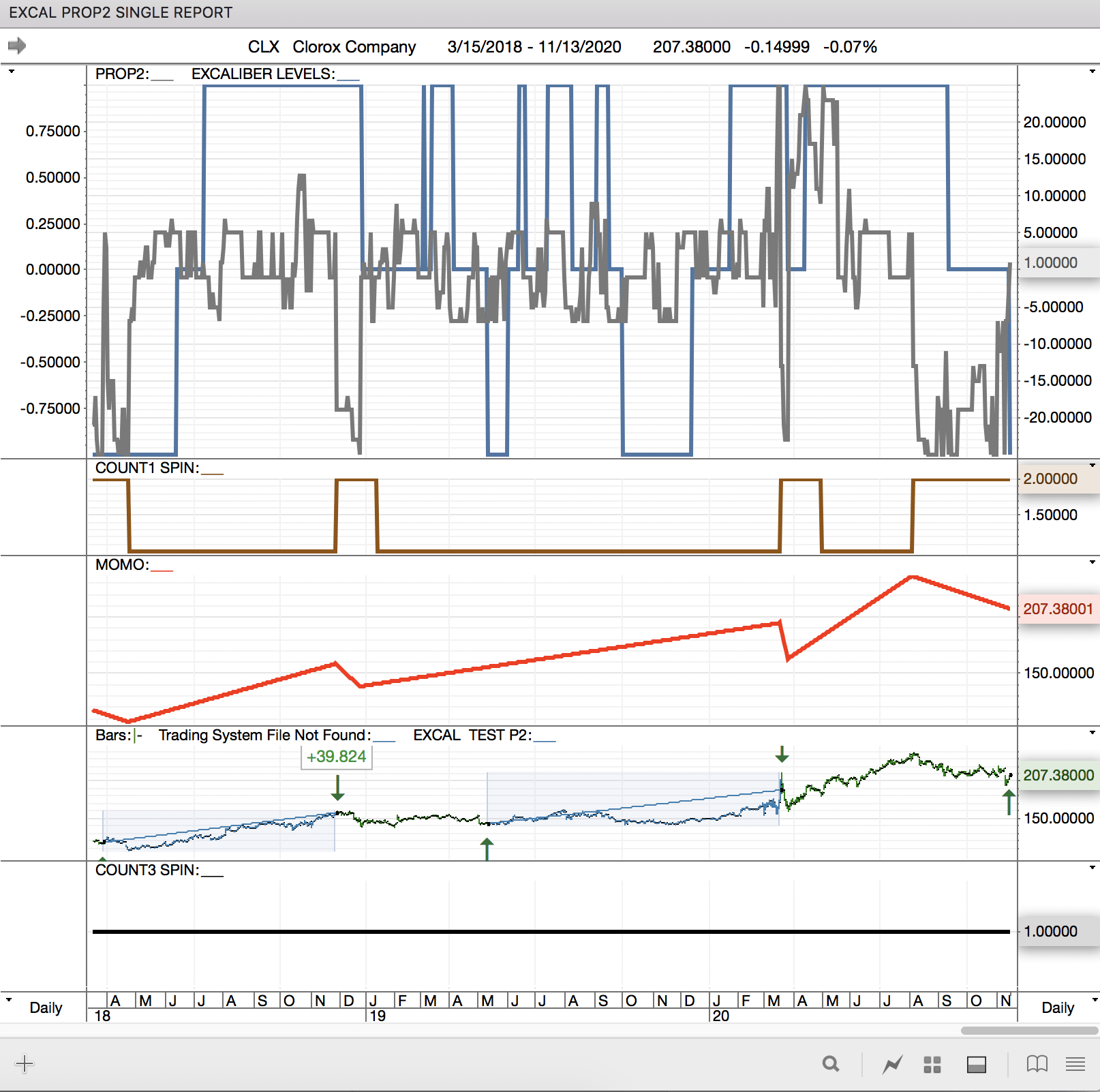Open the book icon in bottom toolbar
The image size is (1100, 1092).
tap(1037, 1063)
